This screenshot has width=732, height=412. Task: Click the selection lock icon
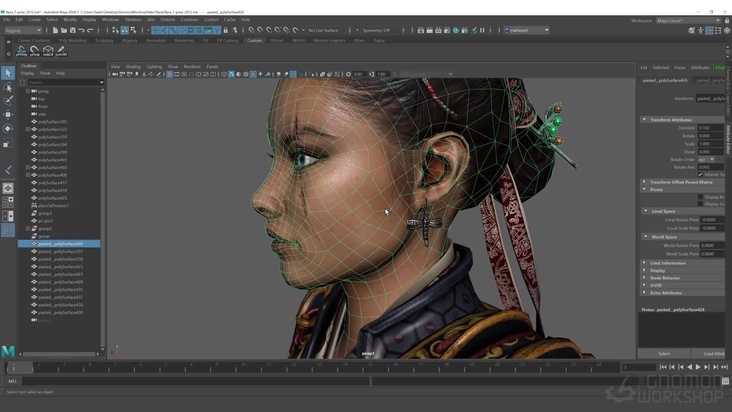(226, 30)
